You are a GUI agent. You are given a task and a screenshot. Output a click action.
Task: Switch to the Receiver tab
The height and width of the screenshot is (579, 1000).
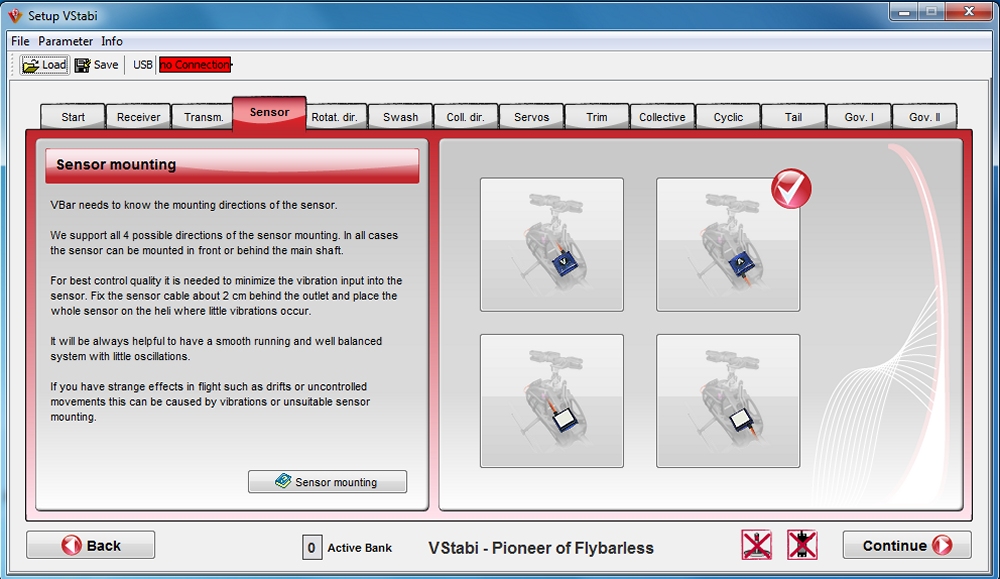pos(138,117)
